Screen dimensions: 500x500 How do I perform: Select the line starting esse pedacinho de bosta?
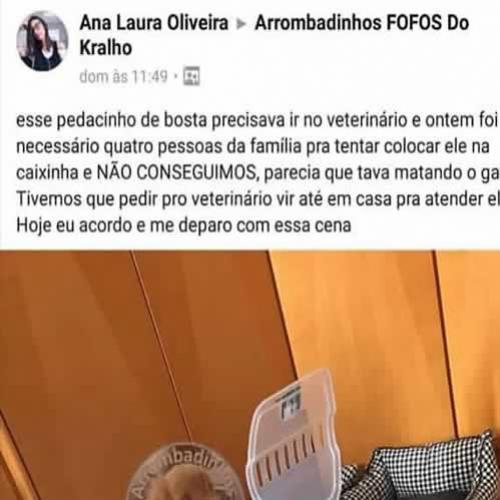[x=257, y=120]
